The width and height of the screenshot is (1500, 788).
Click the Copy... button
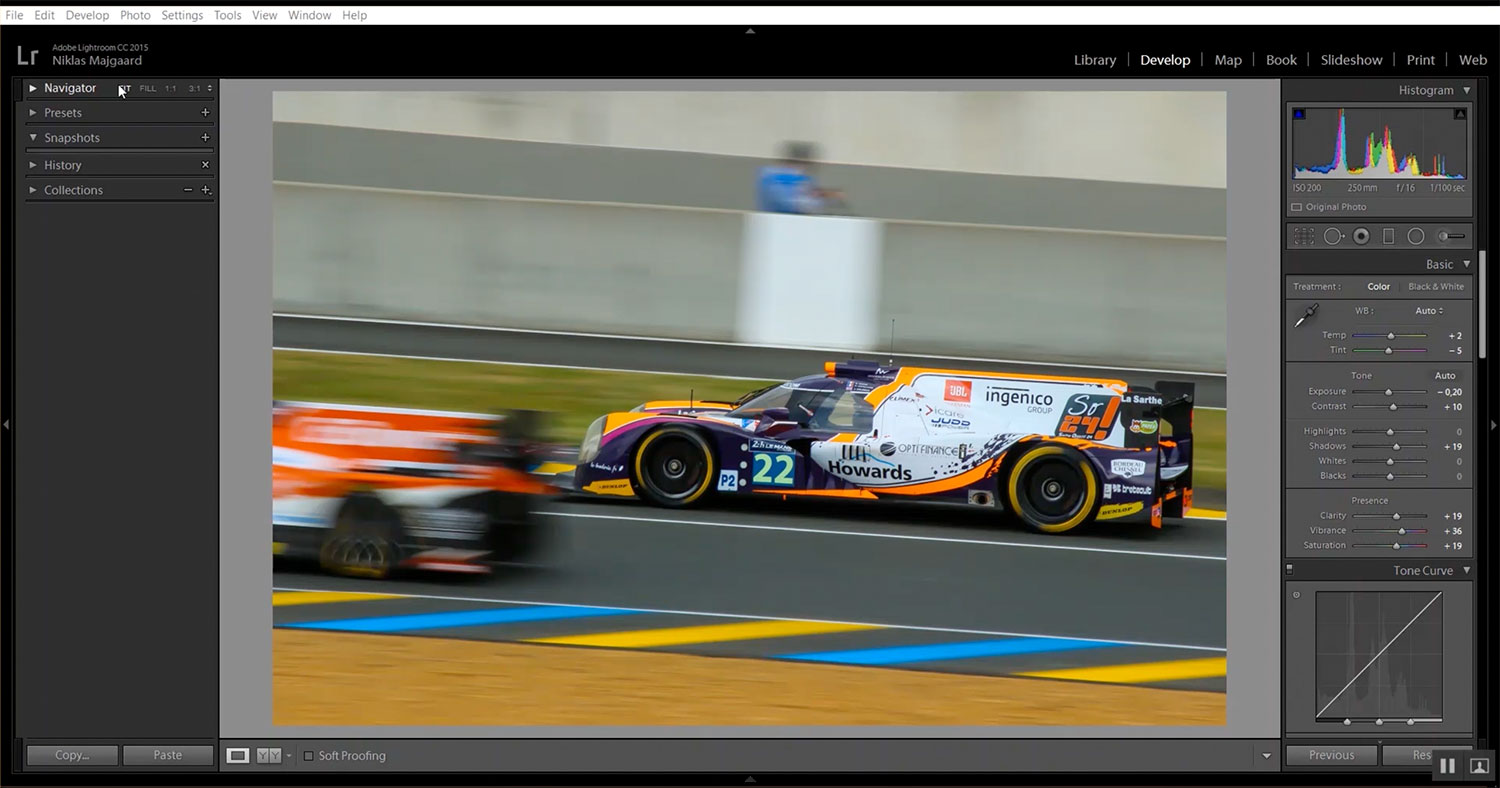72,755
